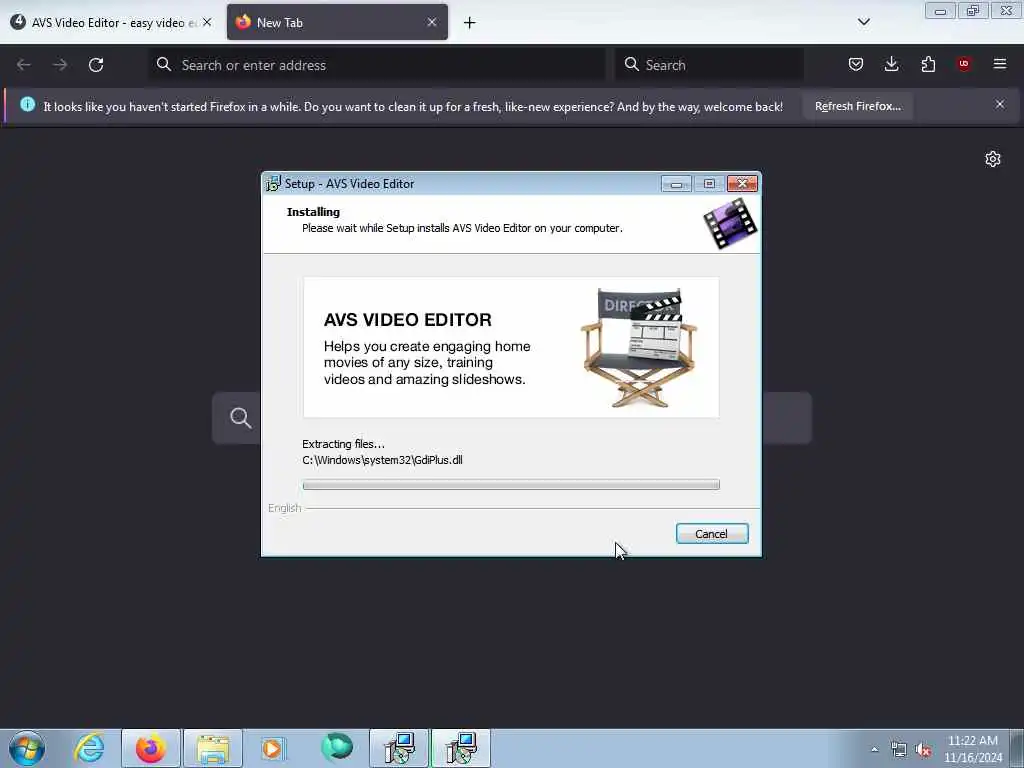Viewport: 1024px width, 768px height.
Task: Open the Windows Start menu orb
Action: pyautogui.click(x=27, y=748)
